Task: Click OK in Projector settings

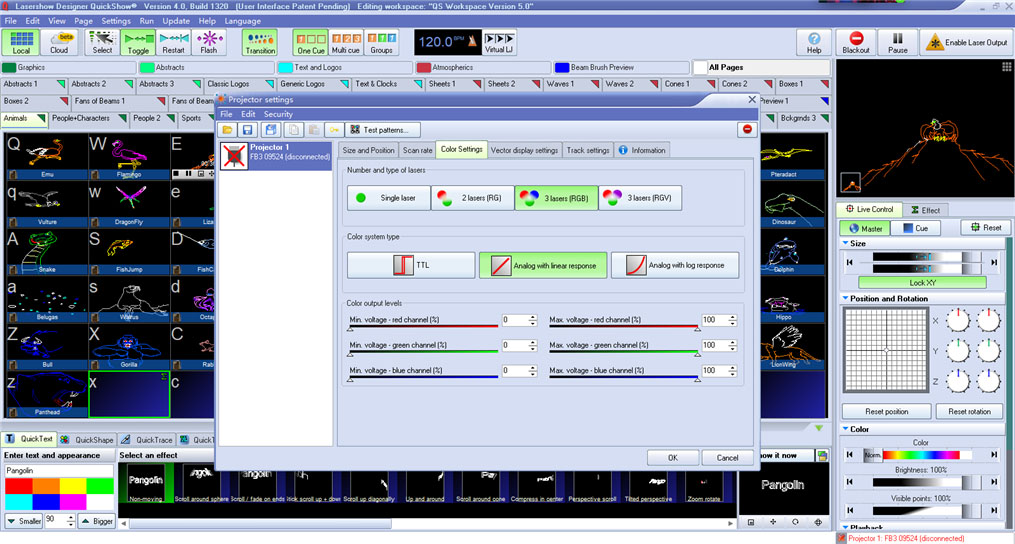Action: coord(673,457)
